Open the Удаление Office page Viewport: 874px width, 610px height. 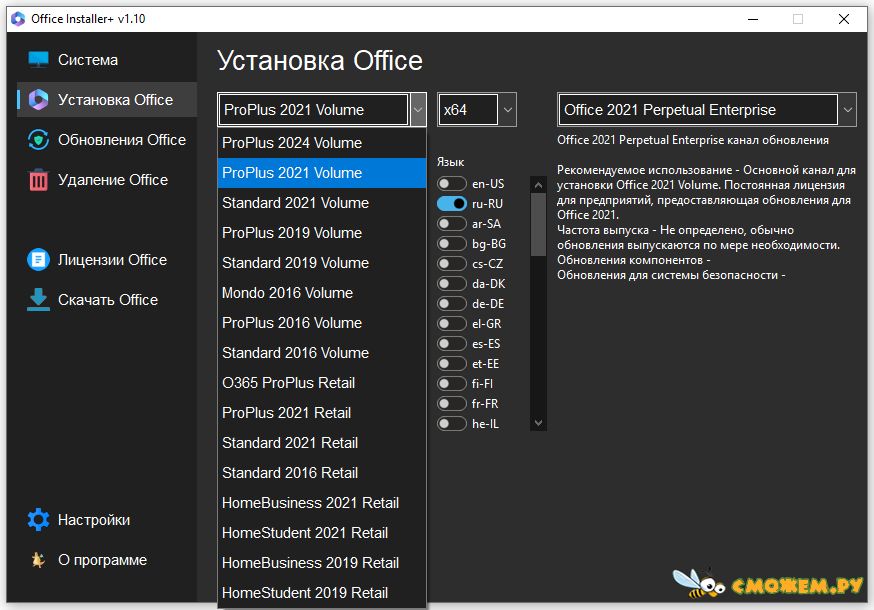pos(107,180)
